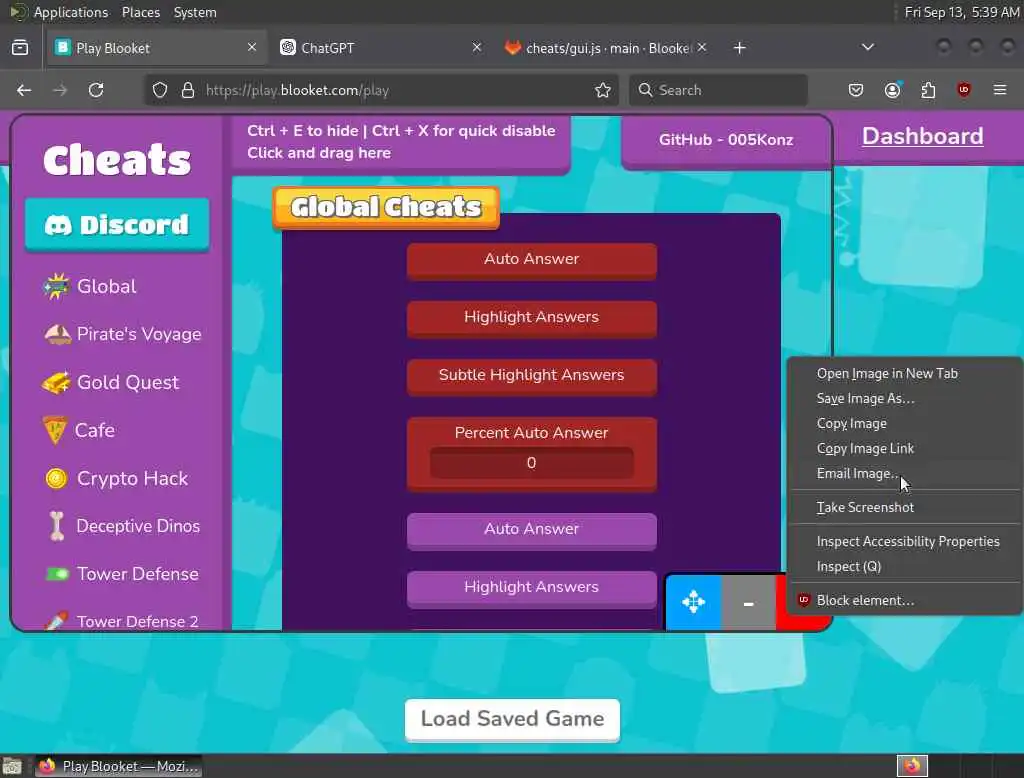Open Tower Defense 2 cheats
This screenshot has width=1024, height=778.
[121, 621]
